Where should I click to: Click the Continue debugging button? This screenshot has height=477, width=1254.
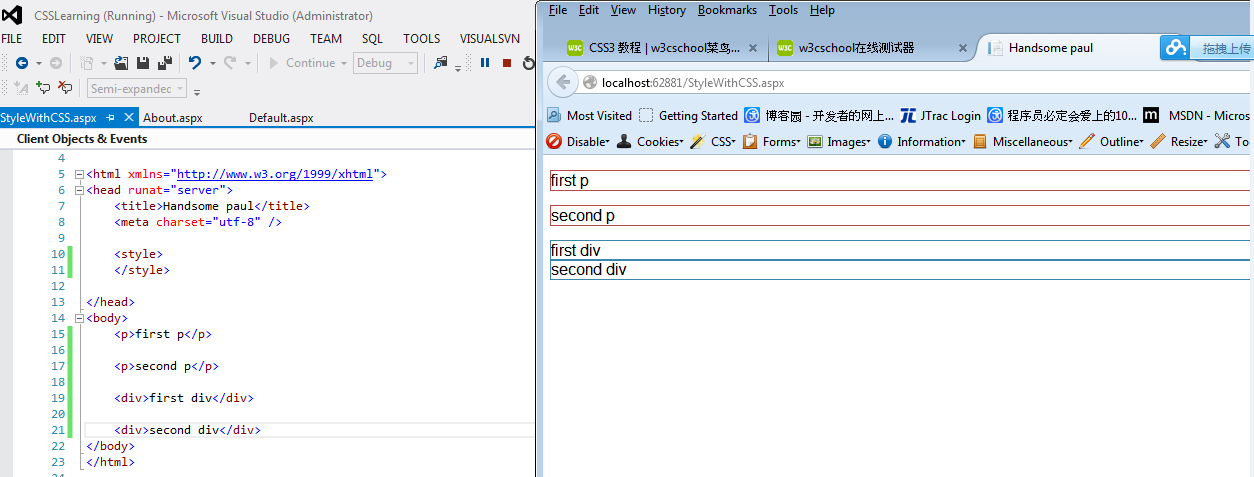[301, 63]
